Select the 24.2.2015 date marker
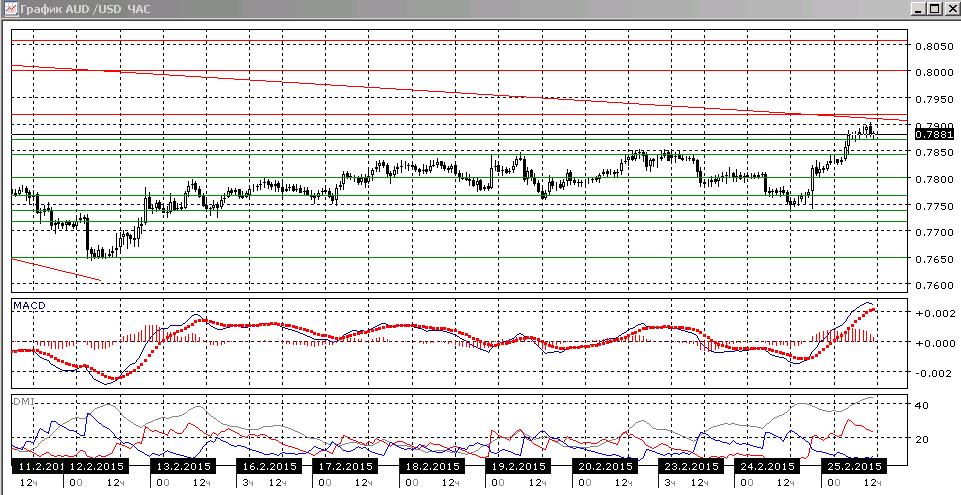The width and height of the screenshot is (961, 495). tap(765, 466)
